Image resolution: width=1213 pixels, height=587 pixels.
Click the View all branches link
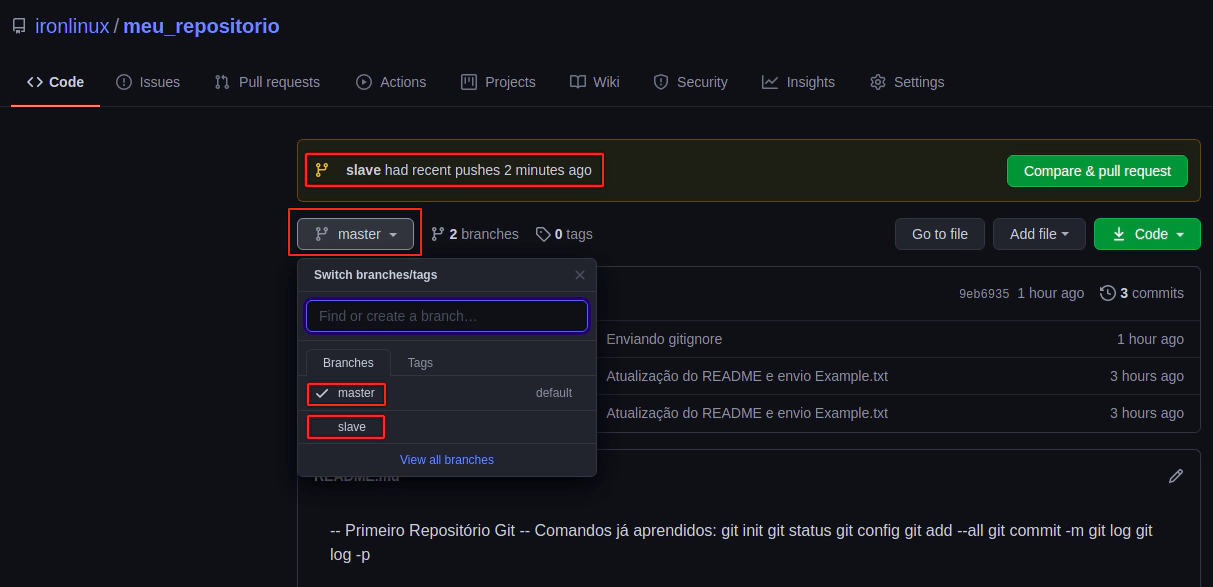446,460
